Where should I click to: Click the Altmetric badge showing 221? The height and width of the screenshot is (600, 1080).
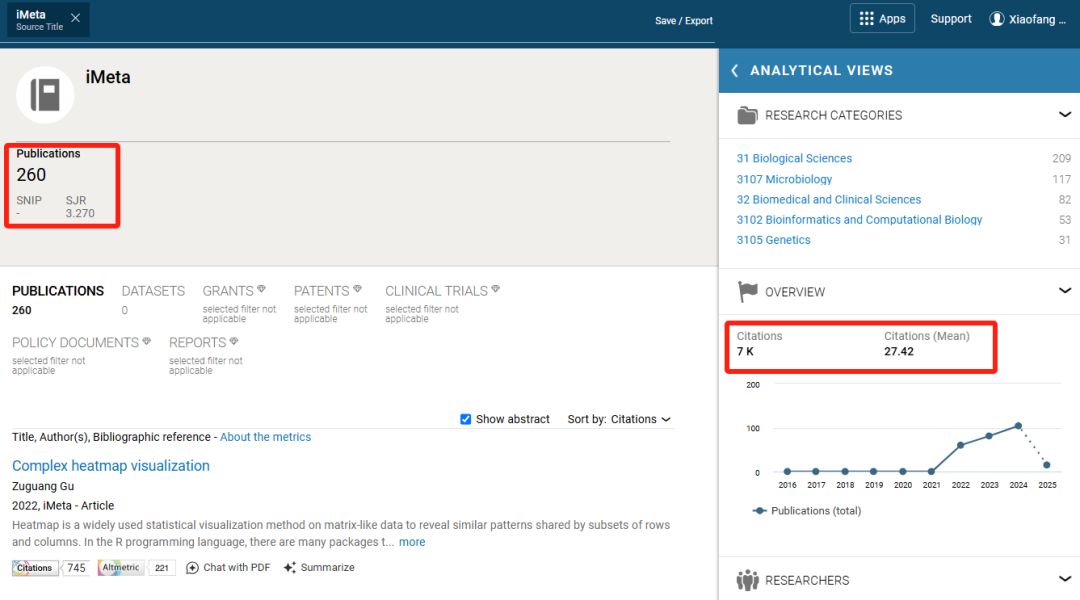(x=136, y=568)
